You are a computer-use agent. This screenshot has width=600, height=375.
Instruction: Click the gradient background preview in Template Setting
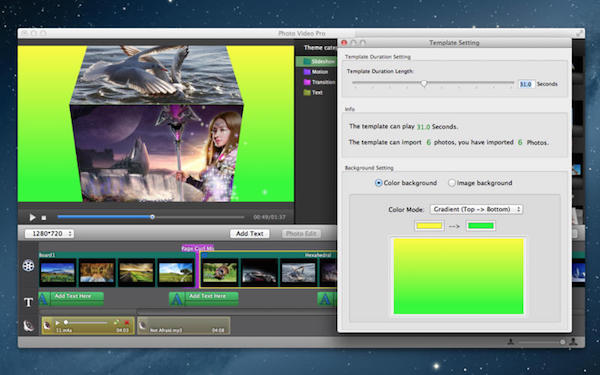tap(458, 276)
